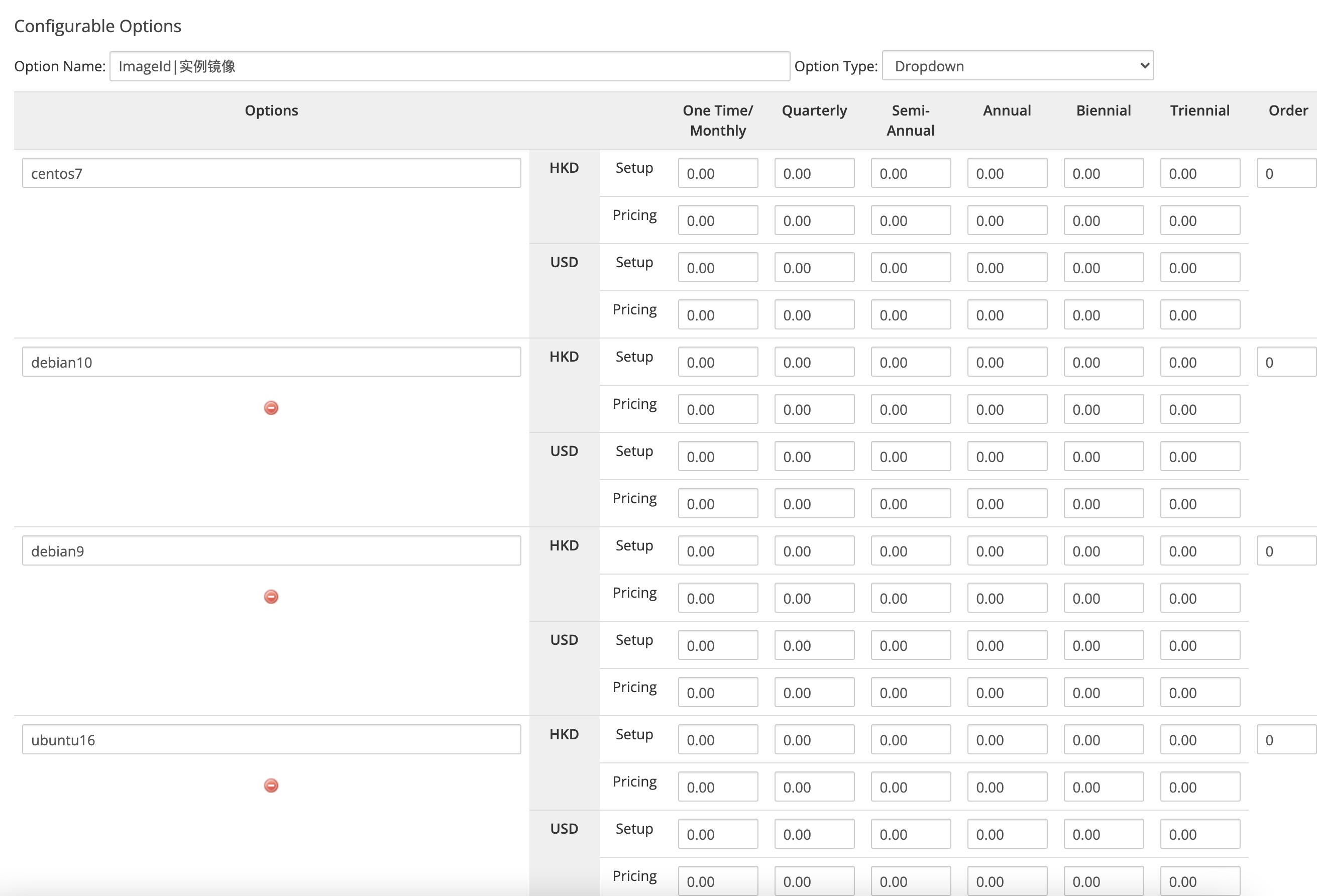Click debian9 HKD Setup quarterly field
The image size is (1317, 896).
tap(814, 550)
